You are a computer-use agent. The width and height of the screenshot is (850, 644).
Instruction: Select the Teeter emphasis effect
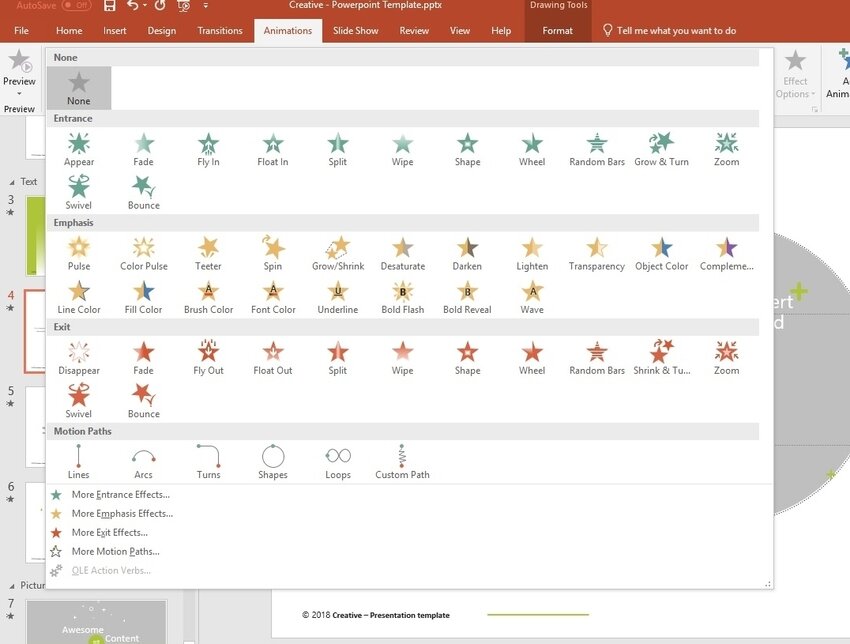(208, 253)
